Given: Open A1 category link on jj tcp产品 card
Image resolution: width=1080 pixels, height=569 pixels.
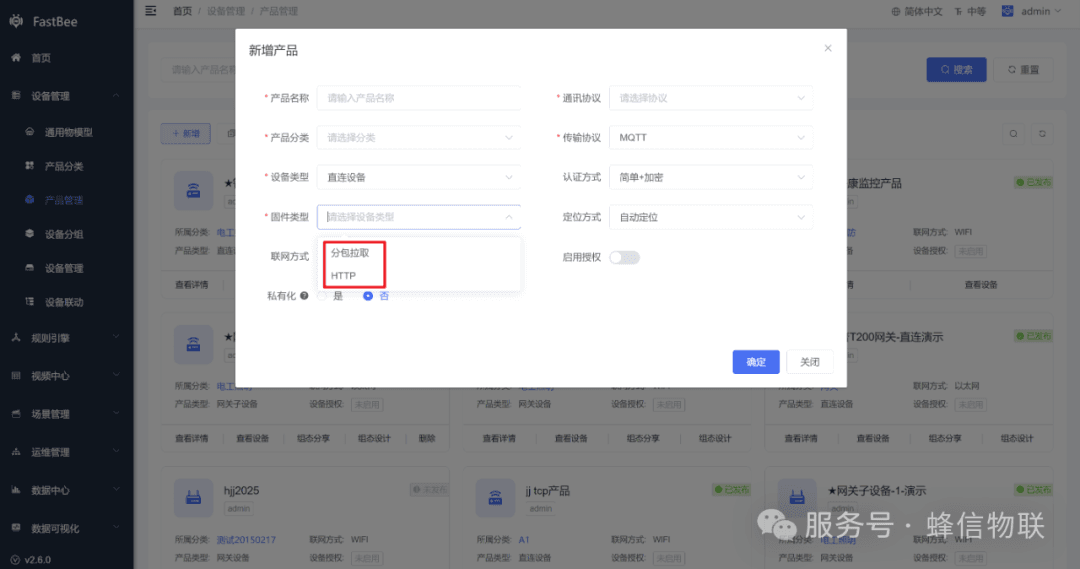Looking at the screenshot, I should (524, 539).
